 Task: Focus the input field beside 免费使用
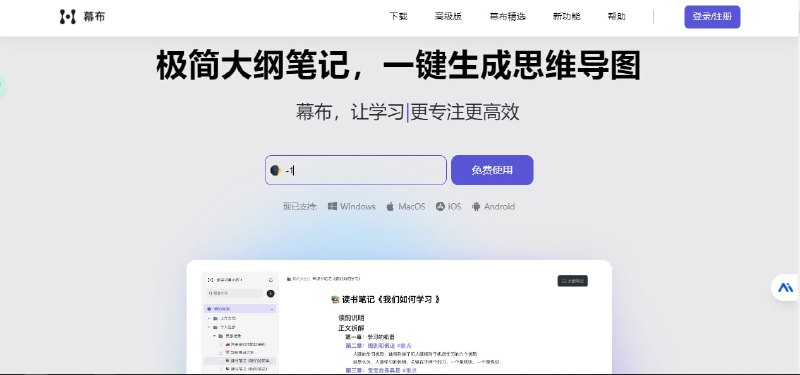[x=356, y=170]
